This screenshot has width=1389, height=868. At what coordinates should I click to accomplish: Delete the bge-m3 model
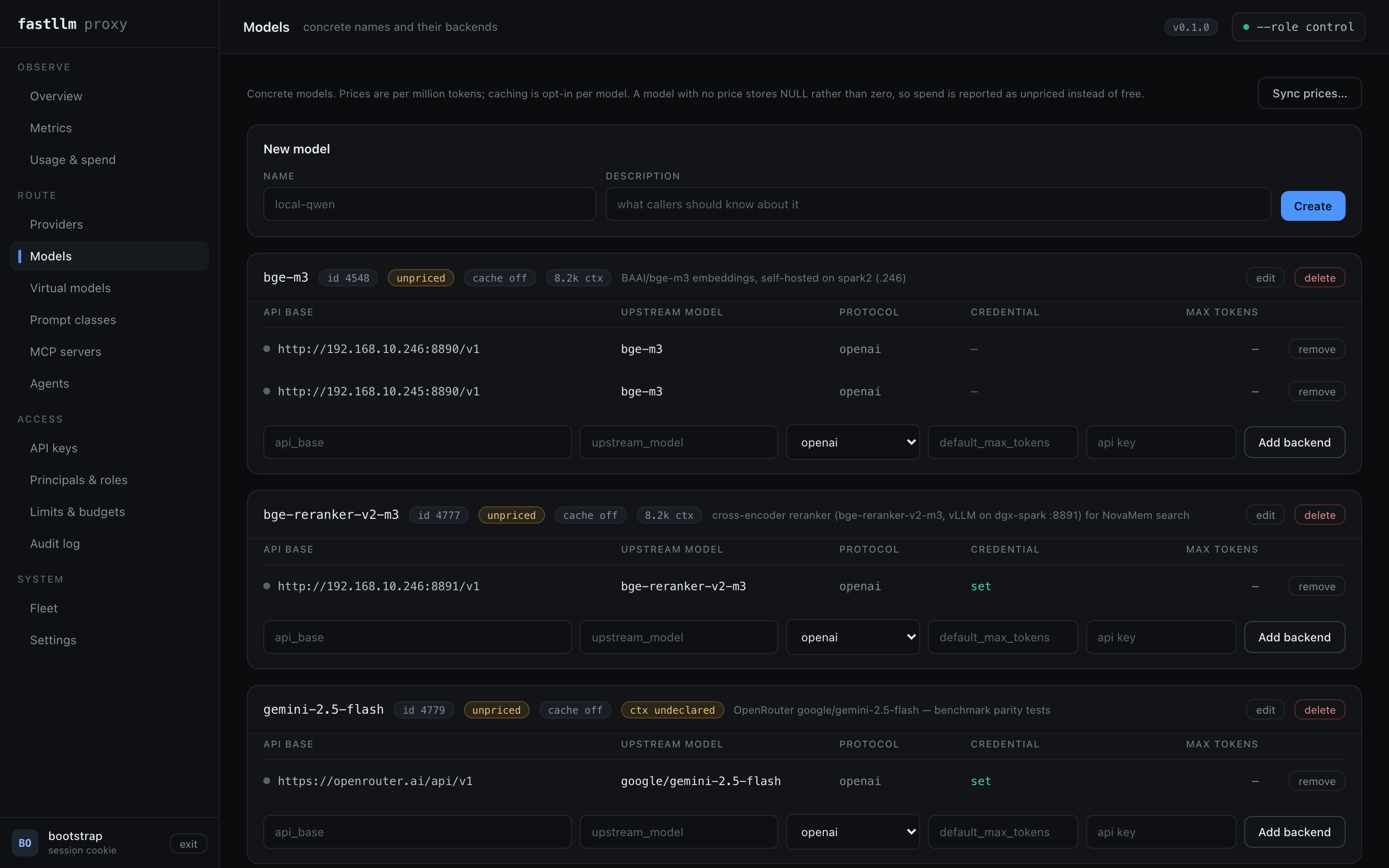pos(1320,278)
